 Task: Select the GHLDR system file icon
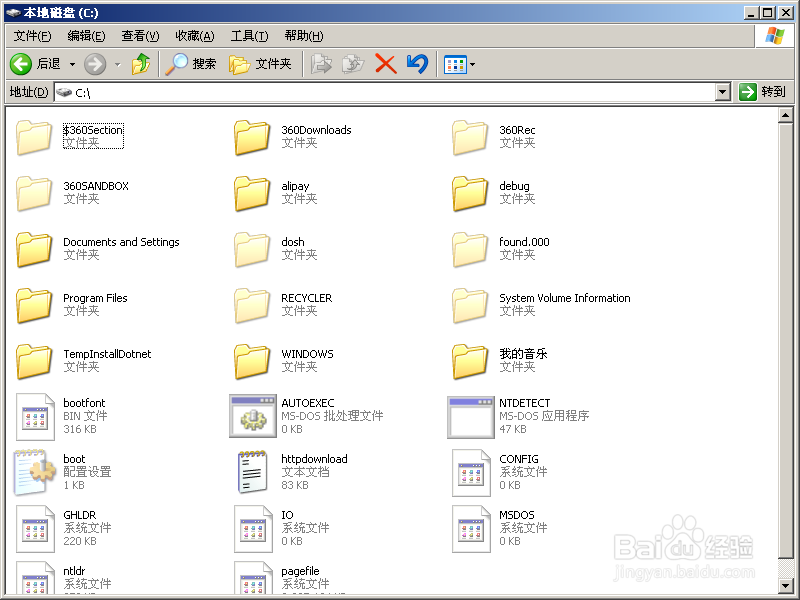(x=35, y=529)
